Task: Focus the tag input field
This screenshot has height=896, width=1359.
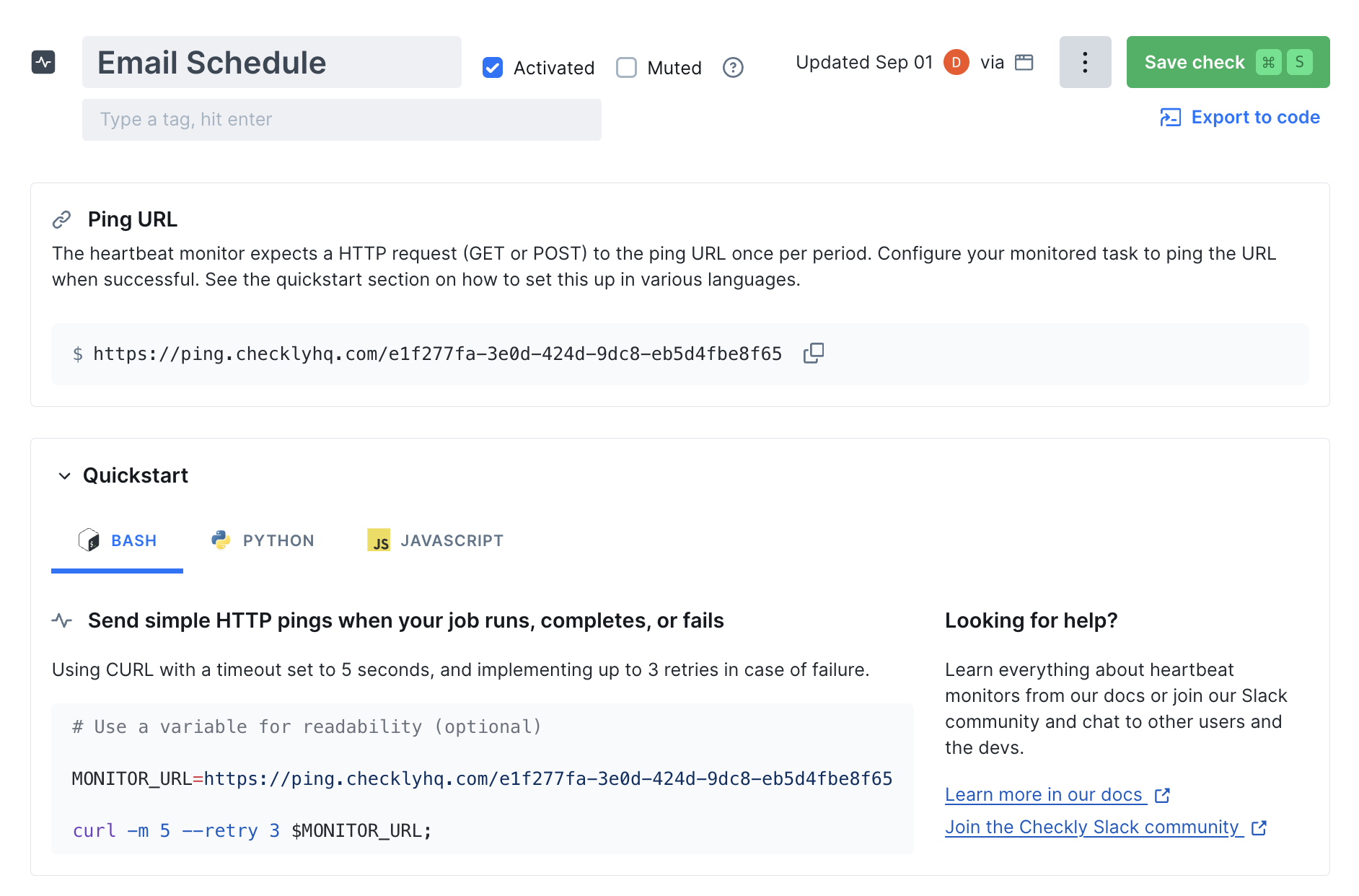Action: pyautogui.click(x=342, y=120)
